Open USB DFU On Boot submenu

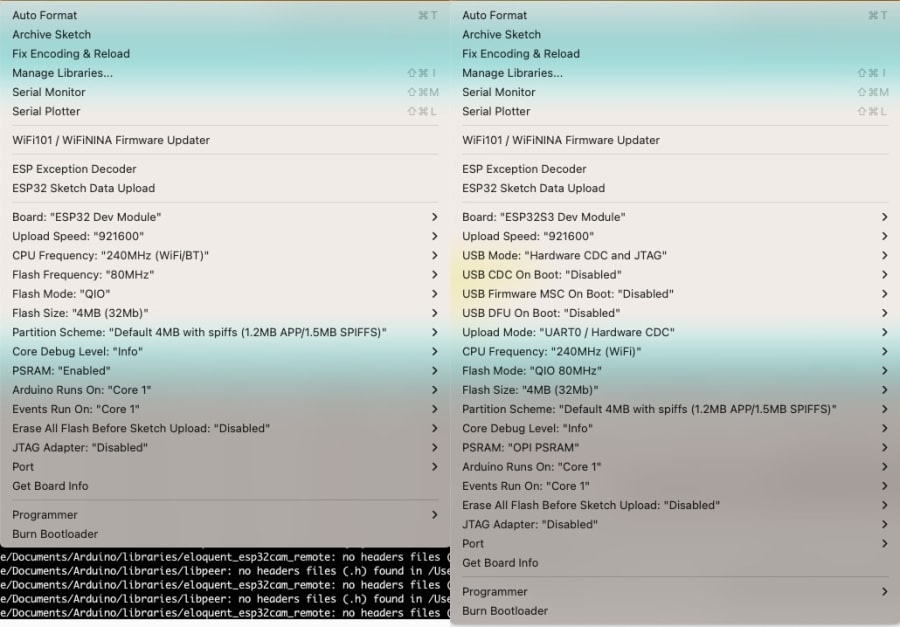(675, 314)
